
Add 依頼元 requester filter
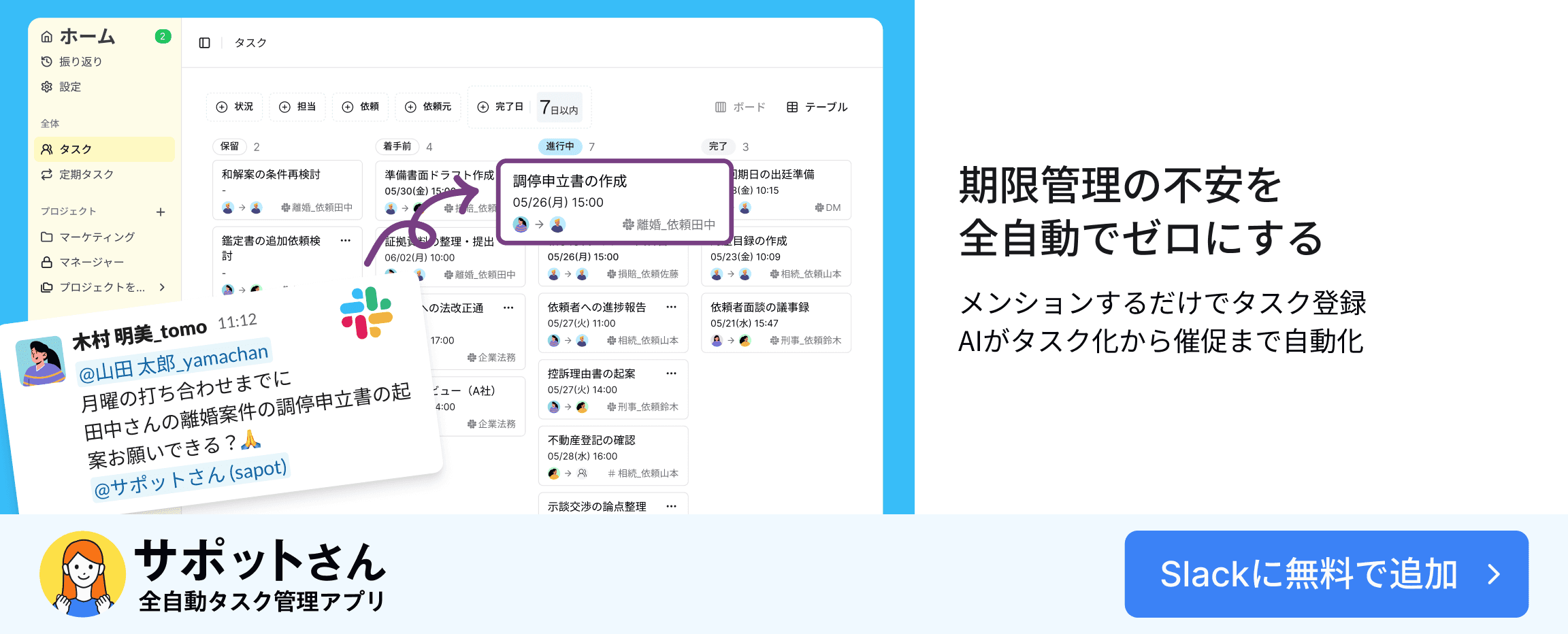[428, 107]
